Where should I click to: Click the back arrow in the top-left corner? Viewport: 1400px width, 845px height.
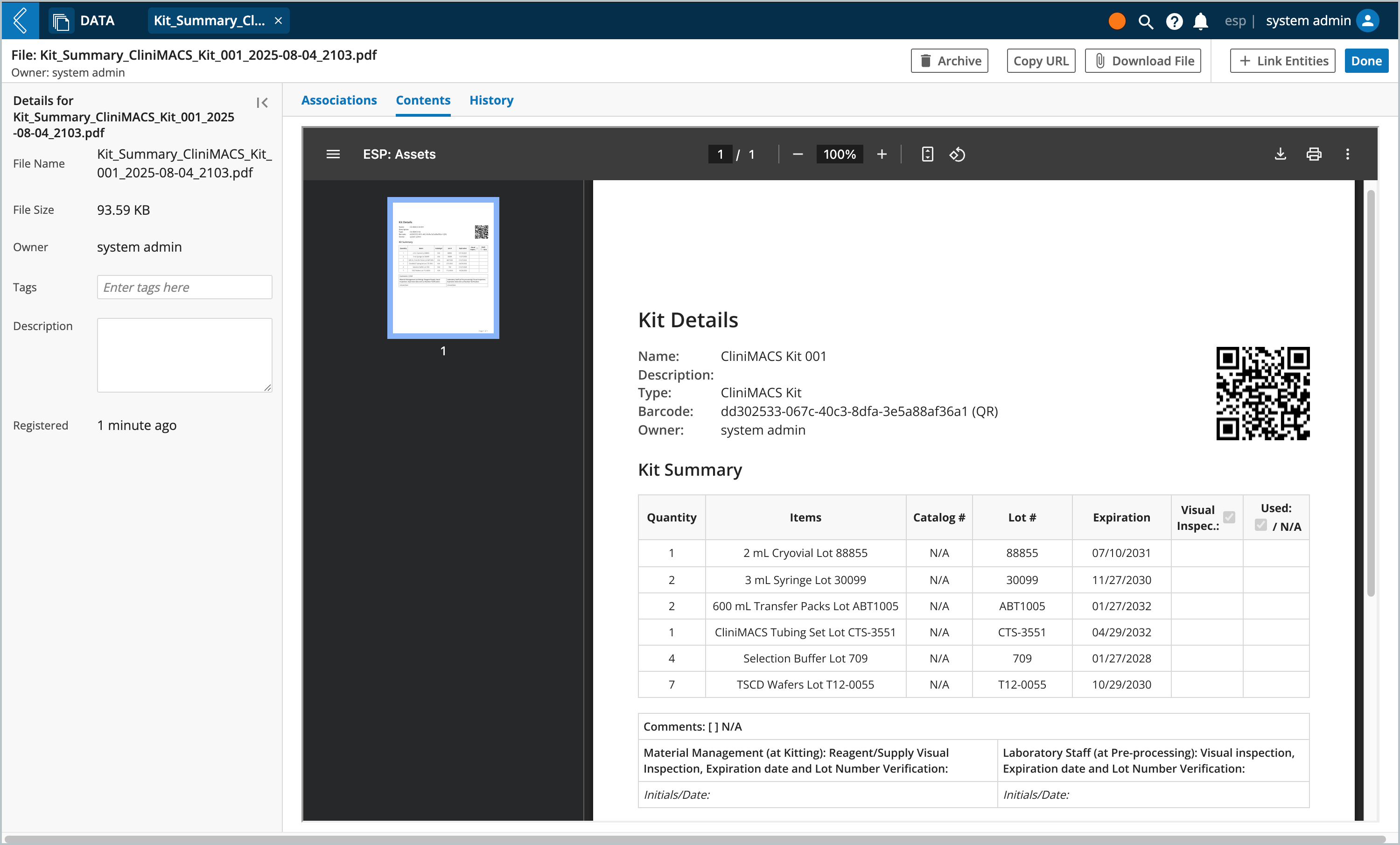21,21
